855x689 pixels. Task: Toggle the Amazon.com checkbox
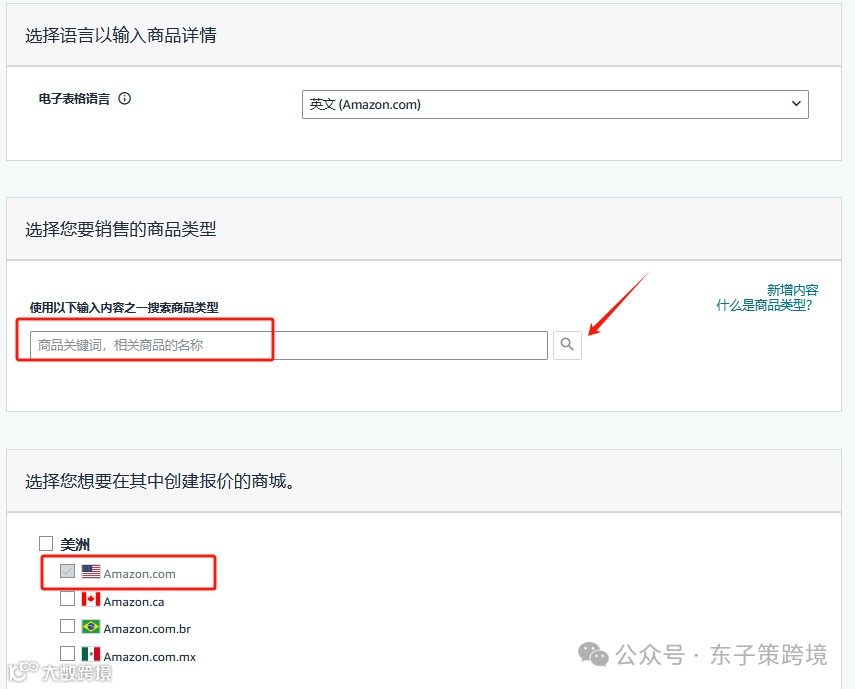tap(68, 571)
